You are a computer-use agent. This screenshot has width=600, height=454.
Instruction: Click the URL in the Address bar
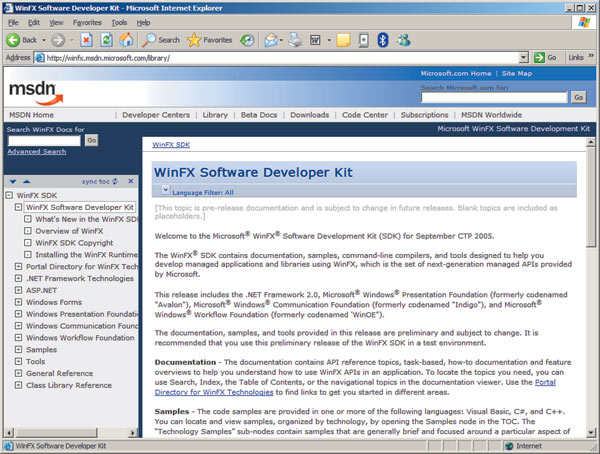108,58
